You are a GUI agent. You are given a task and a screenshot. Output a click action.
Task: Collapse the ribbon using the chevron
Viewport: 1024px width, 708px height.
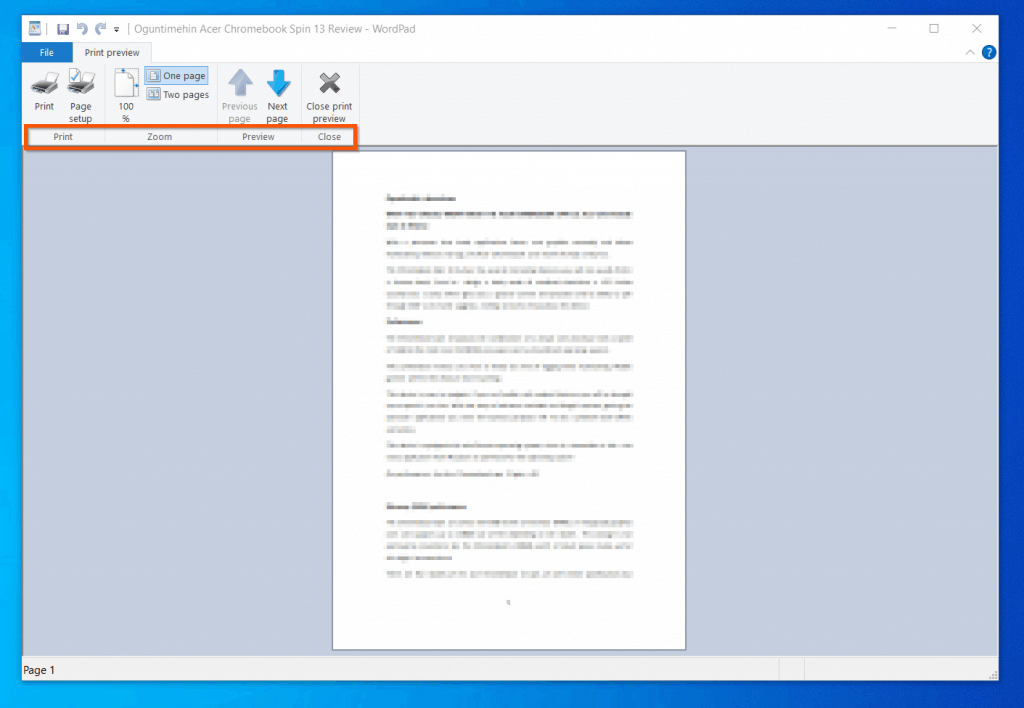click(968, 52)
